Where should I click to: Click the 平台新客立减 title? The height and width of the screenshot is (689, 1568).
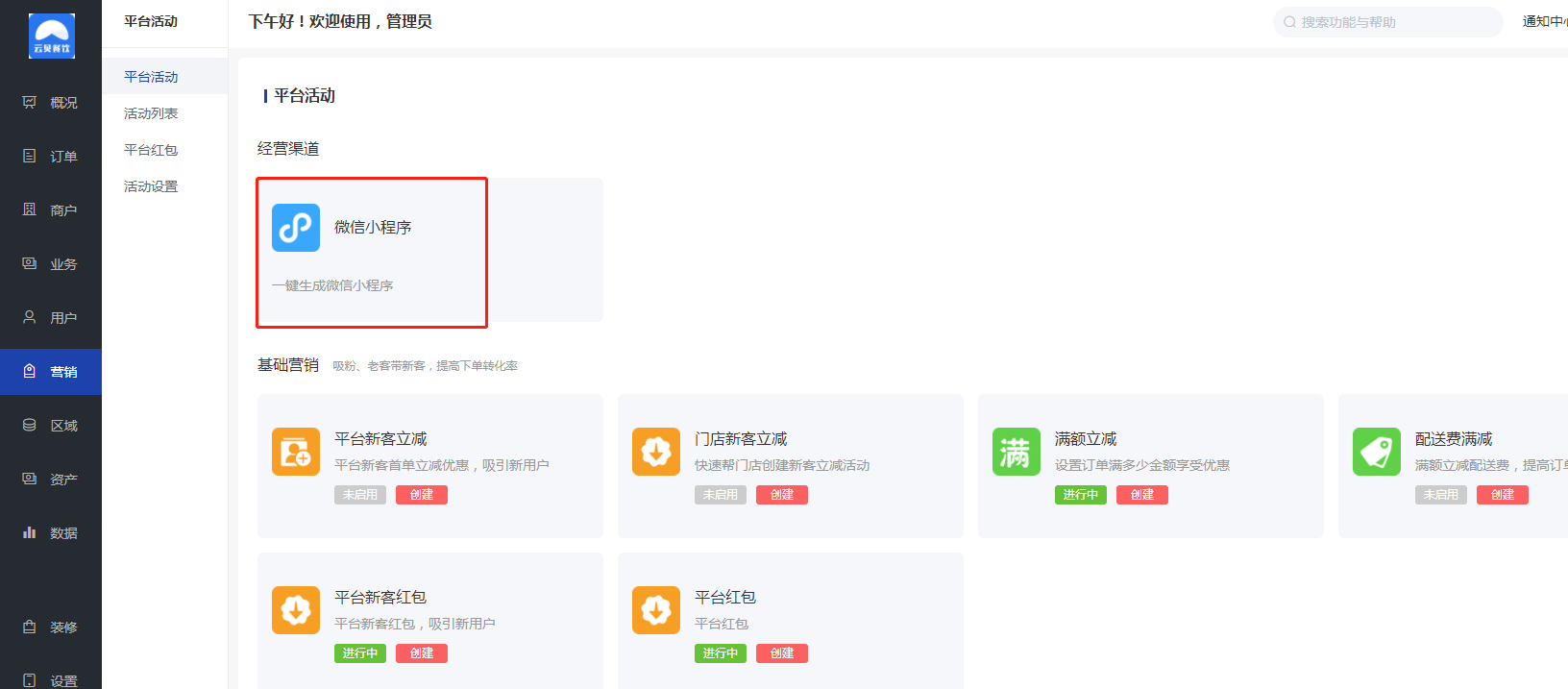tap(380, 439)
